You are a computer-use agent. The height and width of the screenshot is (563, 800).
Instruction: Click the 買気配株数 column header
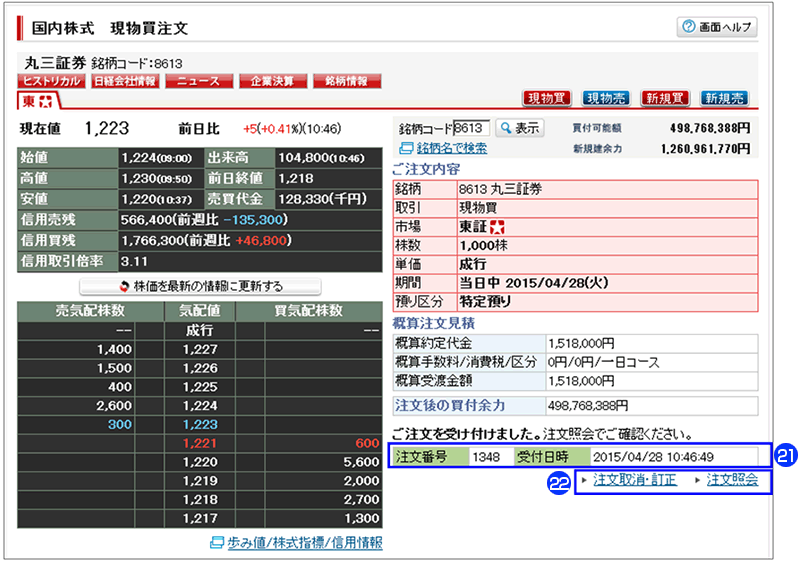[309, 310]
